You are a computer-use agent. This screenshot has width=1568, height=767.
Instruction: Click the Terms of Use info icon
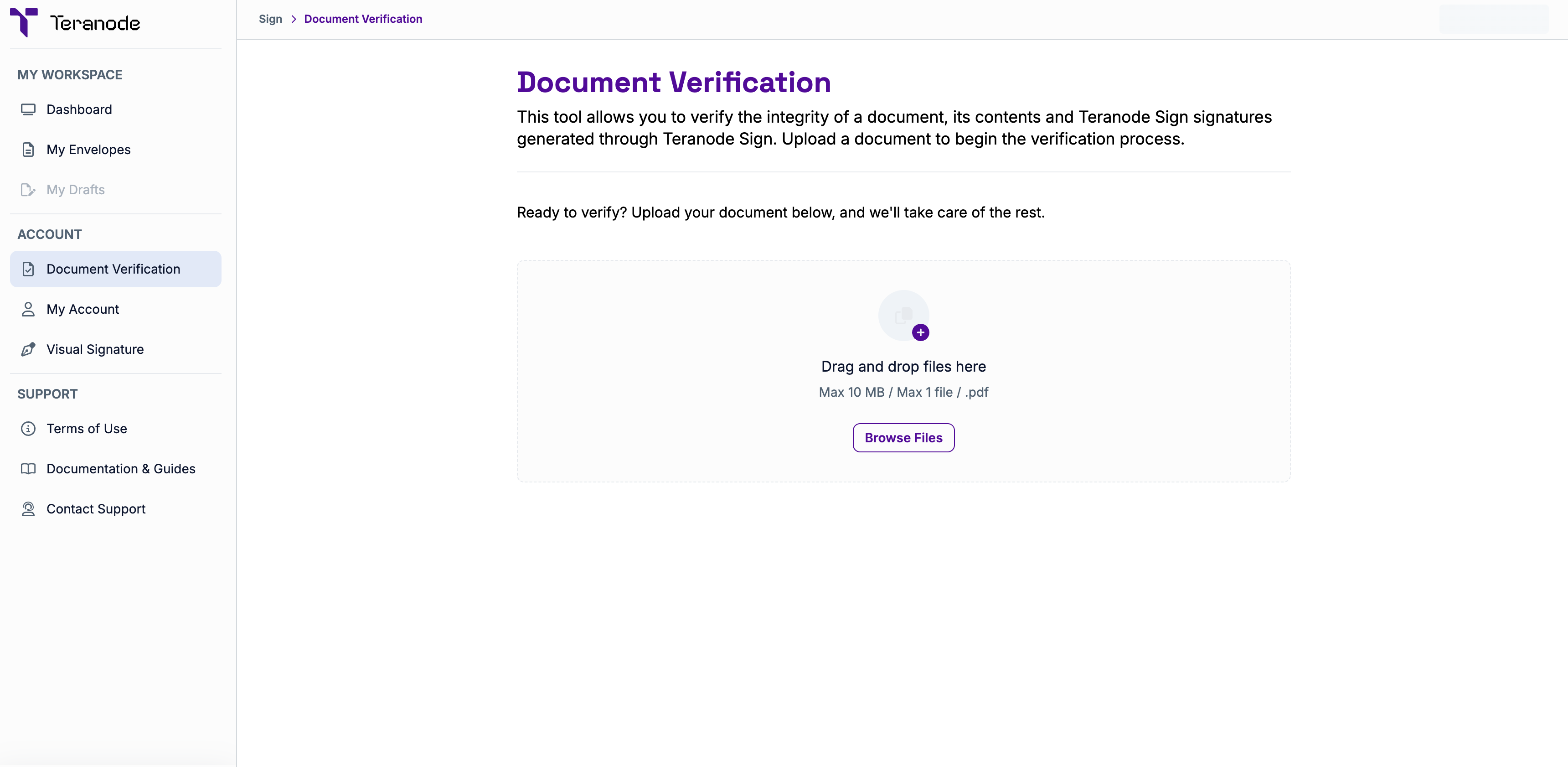pyautogui.click(x=28, y=429)
